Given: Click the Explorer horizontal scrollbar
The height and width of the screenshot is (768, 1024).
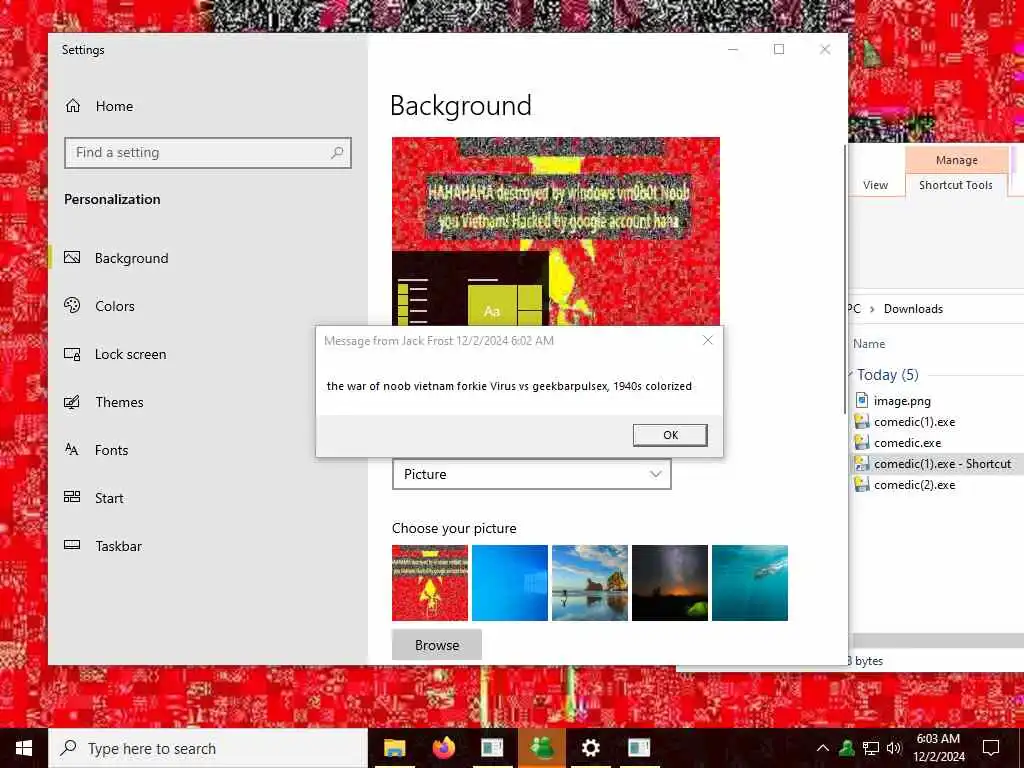Looking at the screenshot, I should click(937, 641).
